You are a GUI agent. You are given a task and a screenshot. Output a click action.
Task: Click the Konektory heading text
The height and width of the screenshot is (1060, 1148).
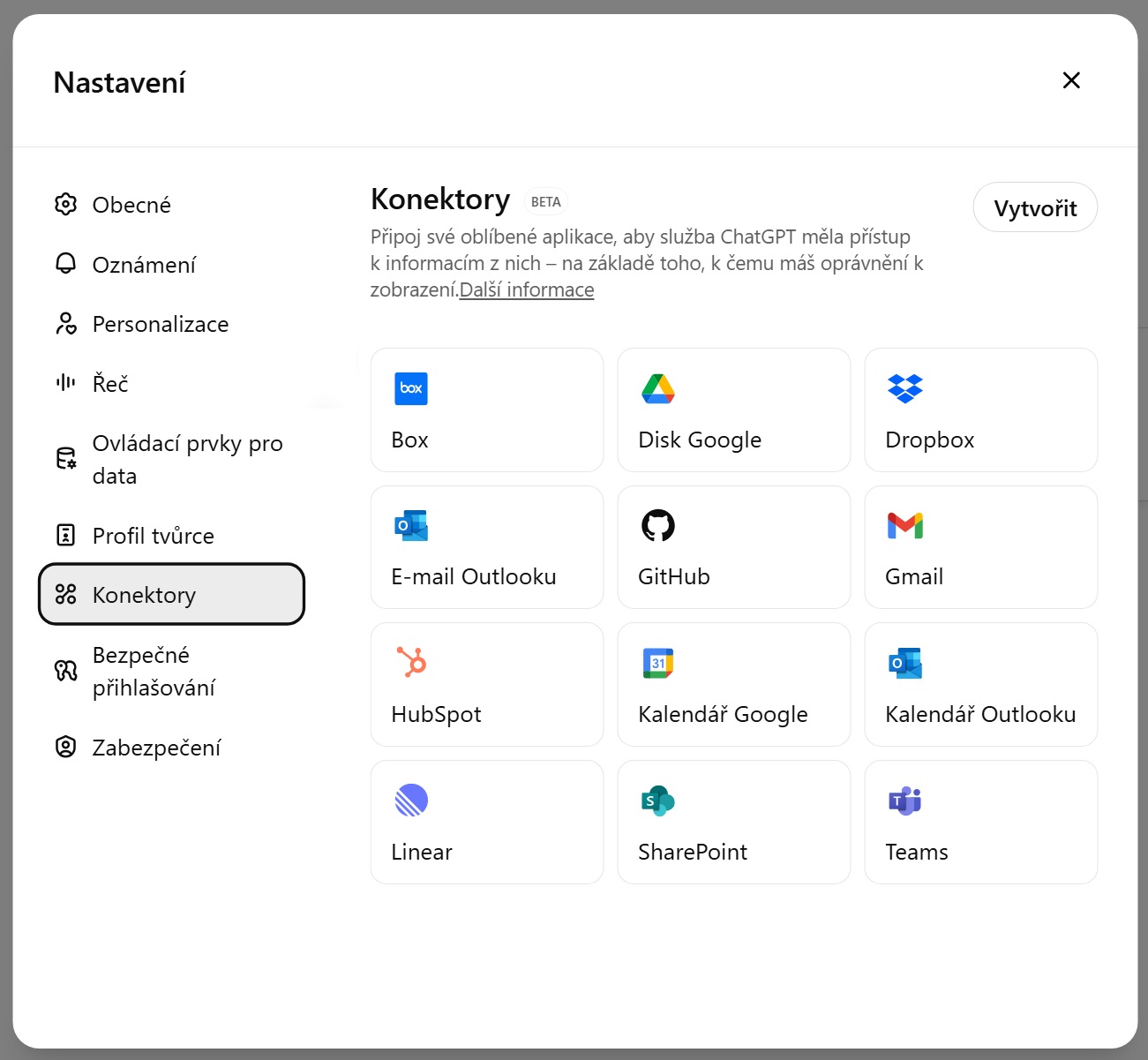(440, 199)
